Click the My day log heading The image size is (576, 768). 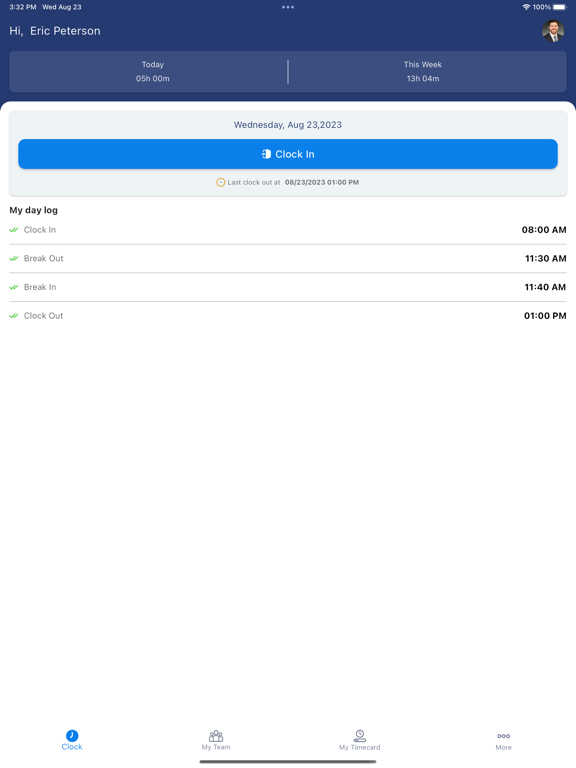click(33, 210)
